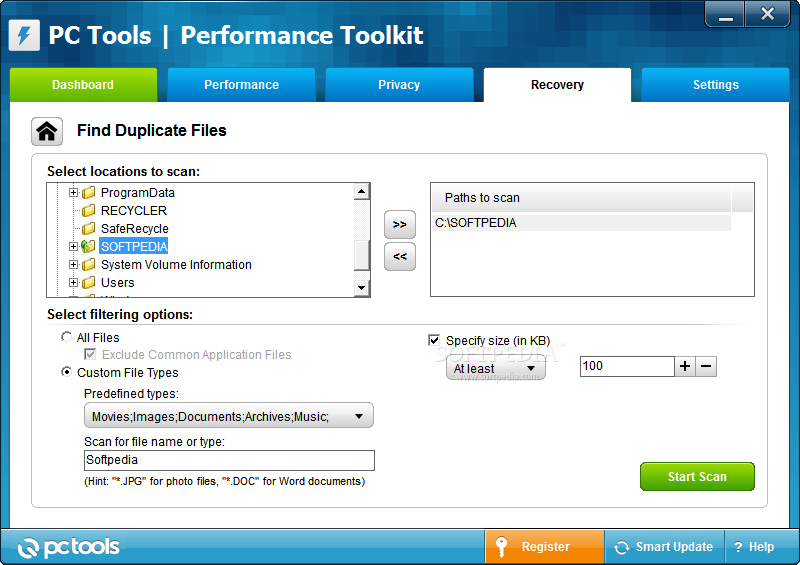
Task: Expand the SOFTPEDIA tree node
Action: pyautogui.click(x=73, y=247)
